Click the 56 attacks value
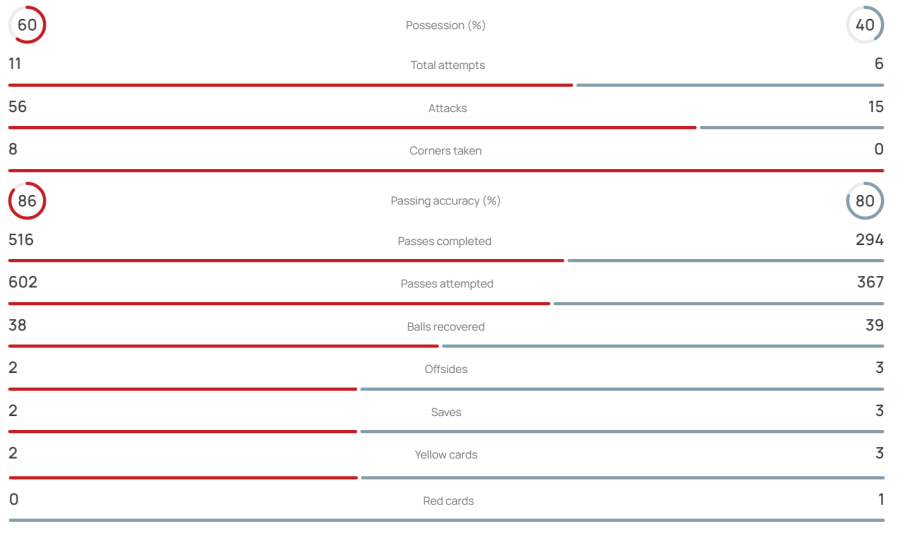 (x=18, y=106)
